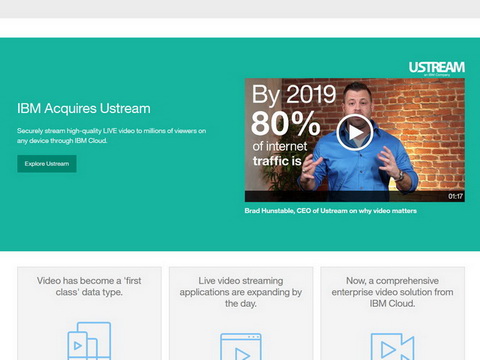This screenshot has width=480, height=360.
Task: Click the browser window play icon
Action: click(241, 347)
